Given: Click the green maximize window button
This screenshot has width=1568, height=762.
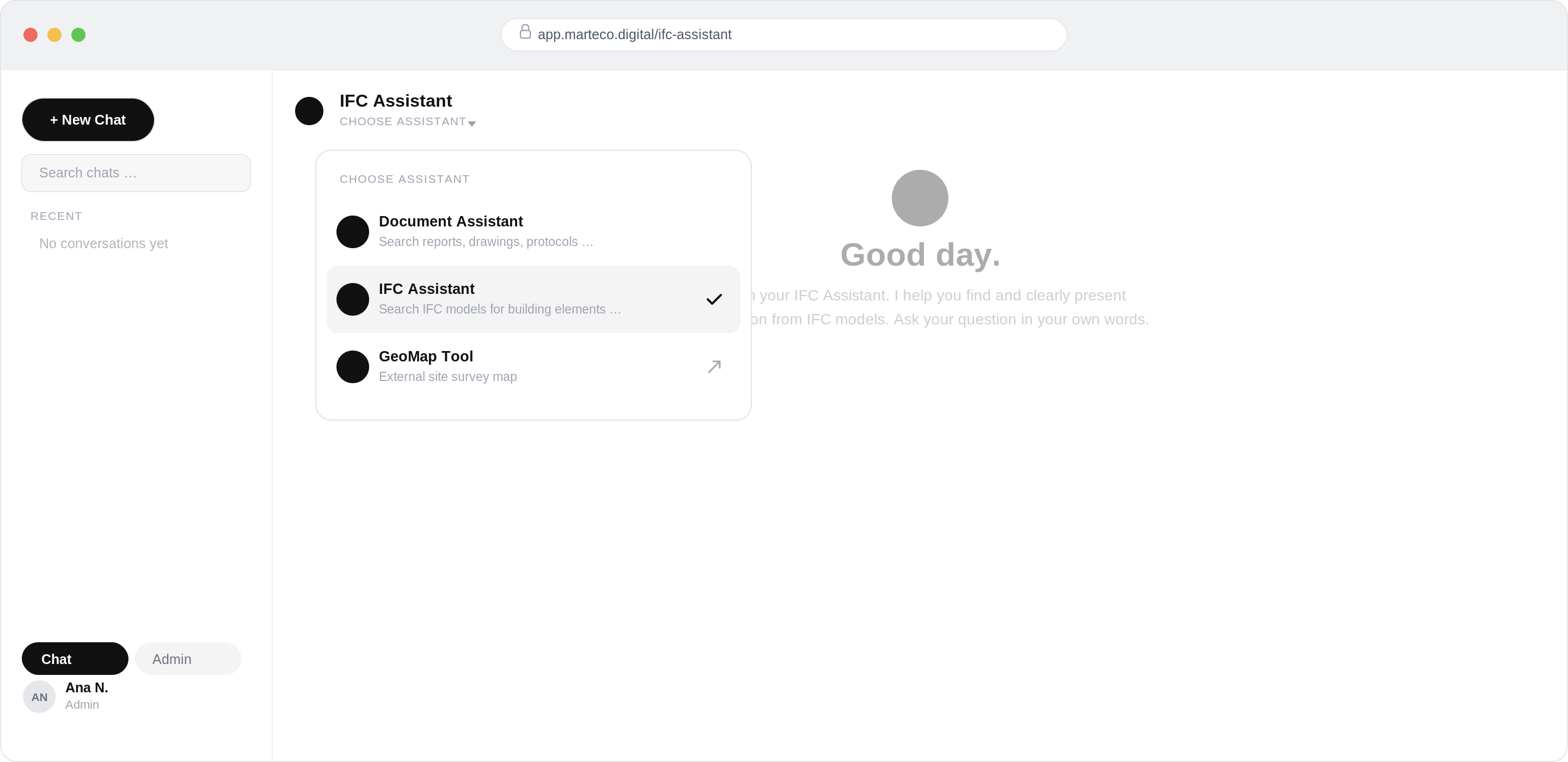Looking at the screenshot, I should point(78,35).
